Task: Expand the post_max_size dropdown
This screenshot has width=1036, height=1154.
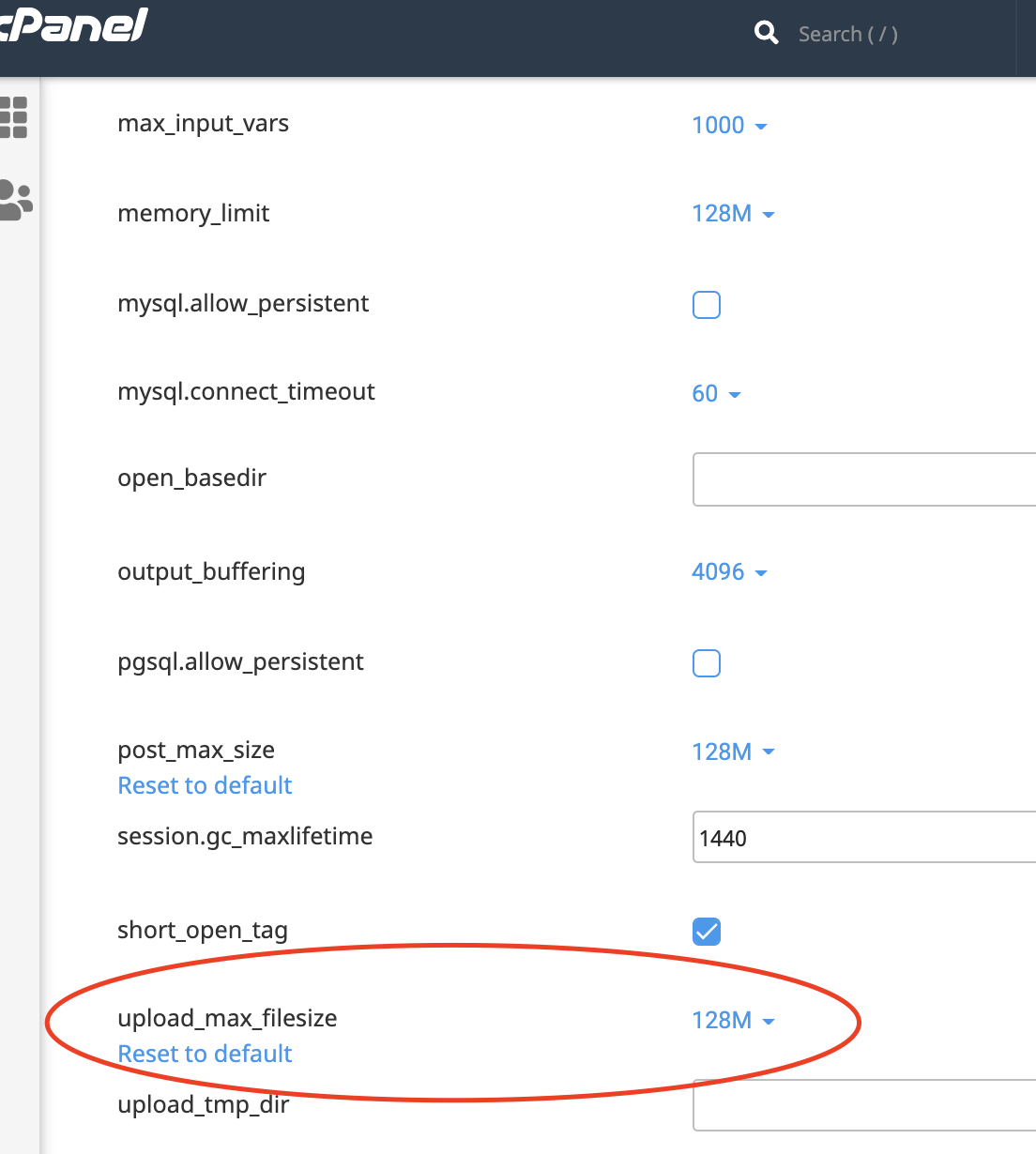Action: click(735, 752)
